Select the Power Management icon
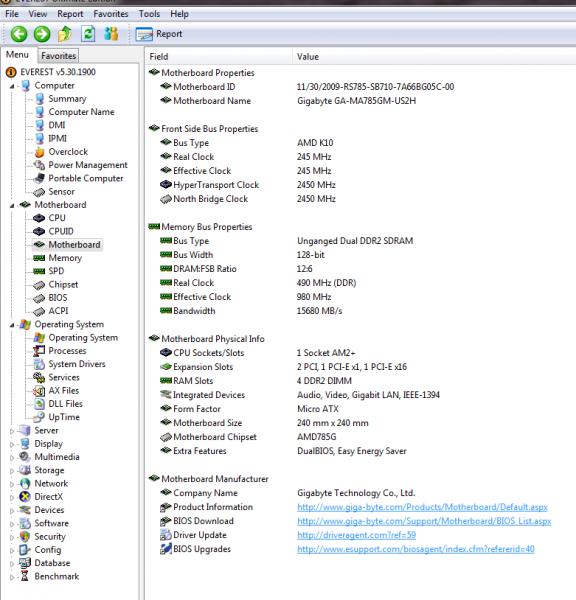The height and width of the screenshot is (600, 576). [39, 165]
